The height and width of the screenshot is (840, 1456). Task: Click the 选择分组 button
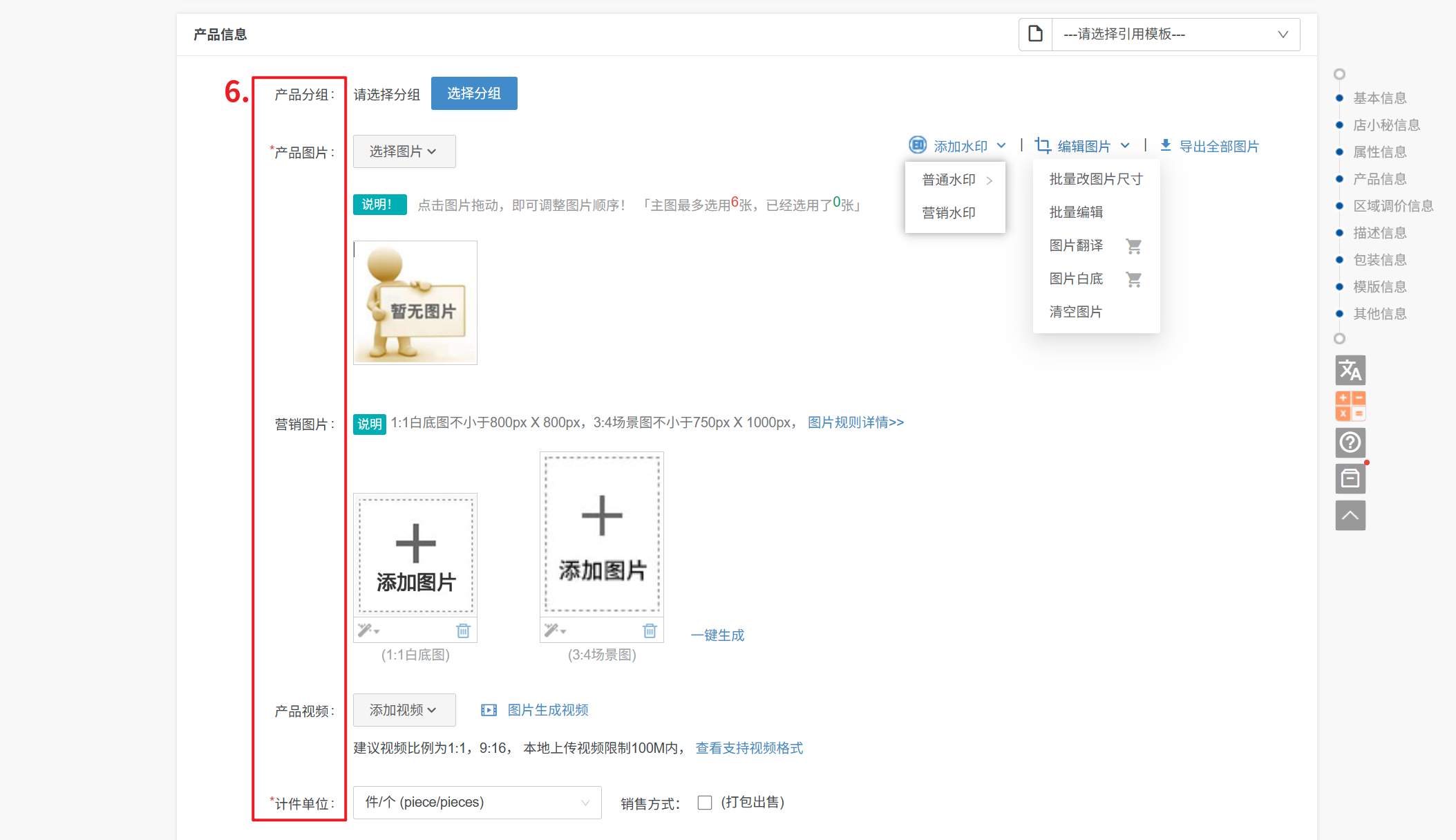point(473,93)
